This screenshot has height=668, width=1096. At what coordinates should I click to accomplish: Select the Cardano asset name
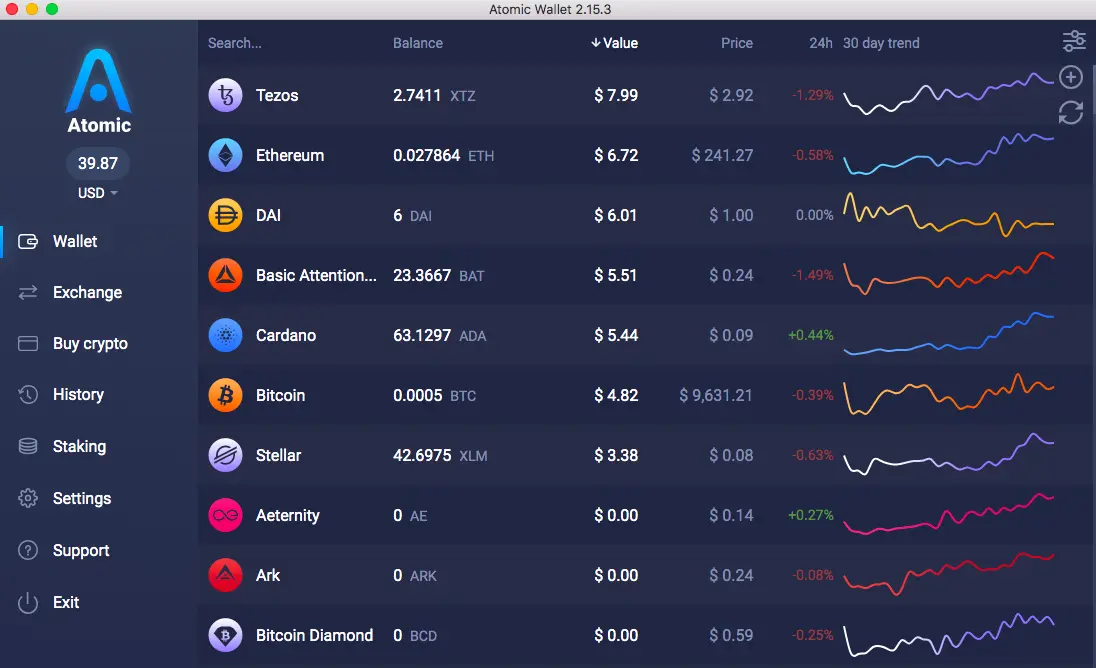[x=286, y=335]
